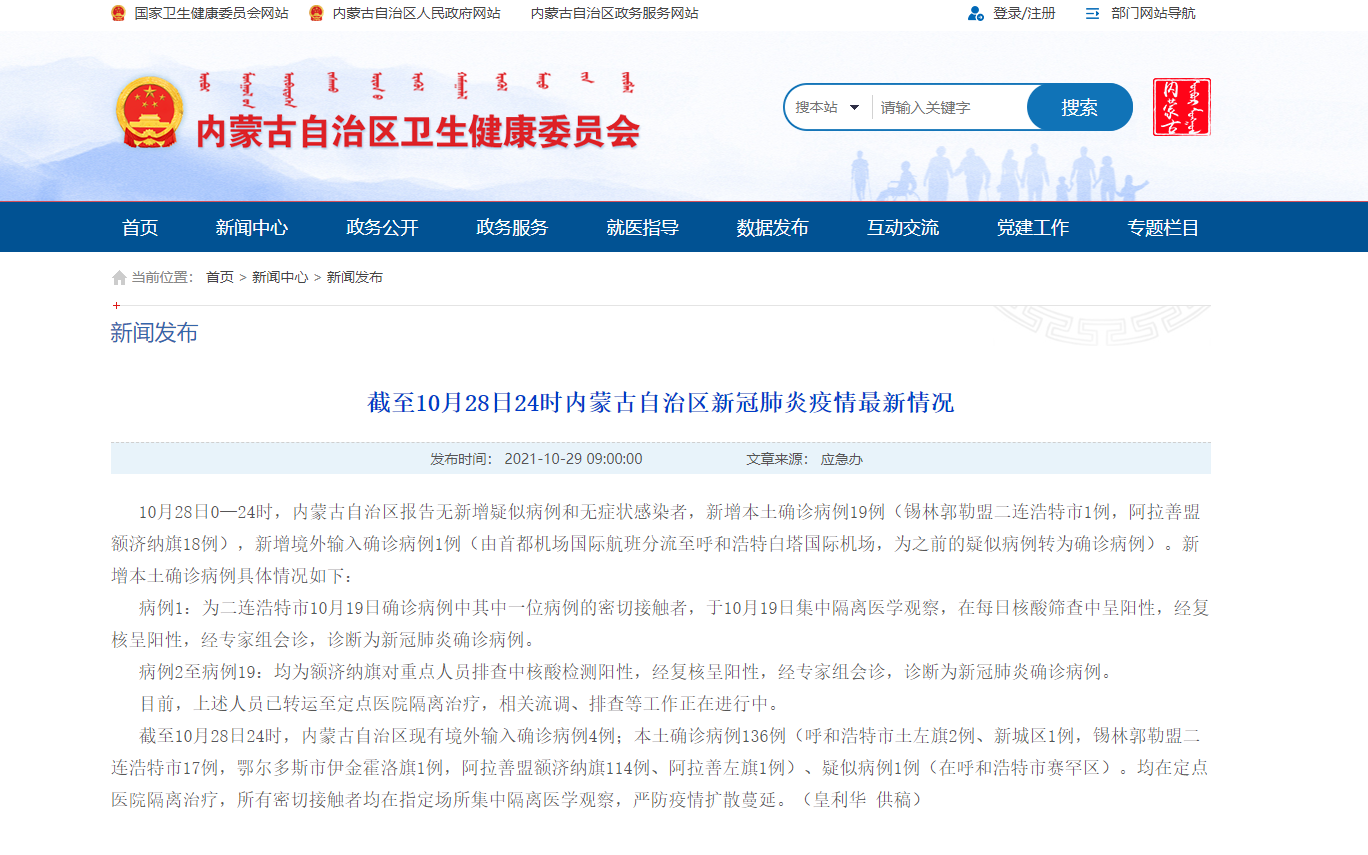Open the 搜本站 search scope dropdown
The height and width of the screenshot is (855, 1368).
click(827, 108)
